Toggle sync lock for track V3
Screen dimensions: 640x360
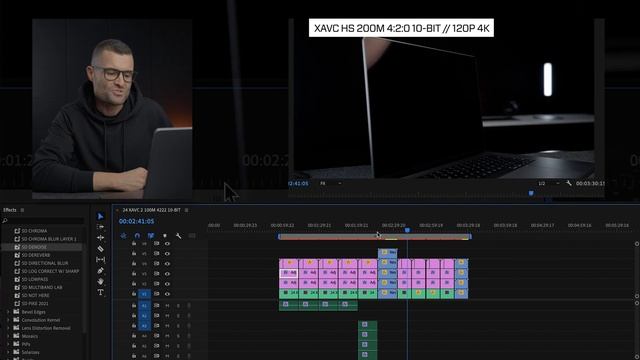(156, 273)
